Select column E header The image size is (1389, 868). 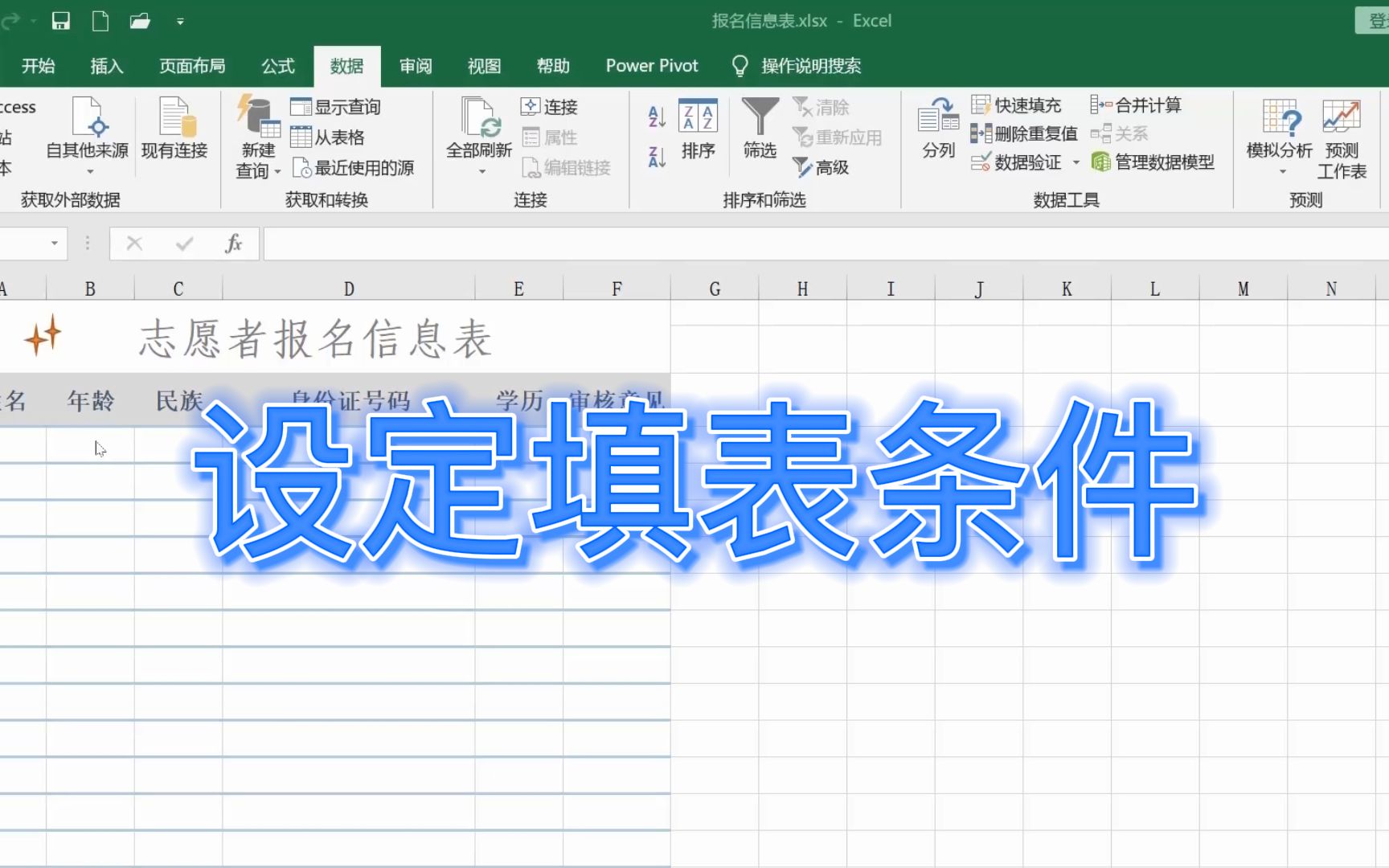point(518,289)
